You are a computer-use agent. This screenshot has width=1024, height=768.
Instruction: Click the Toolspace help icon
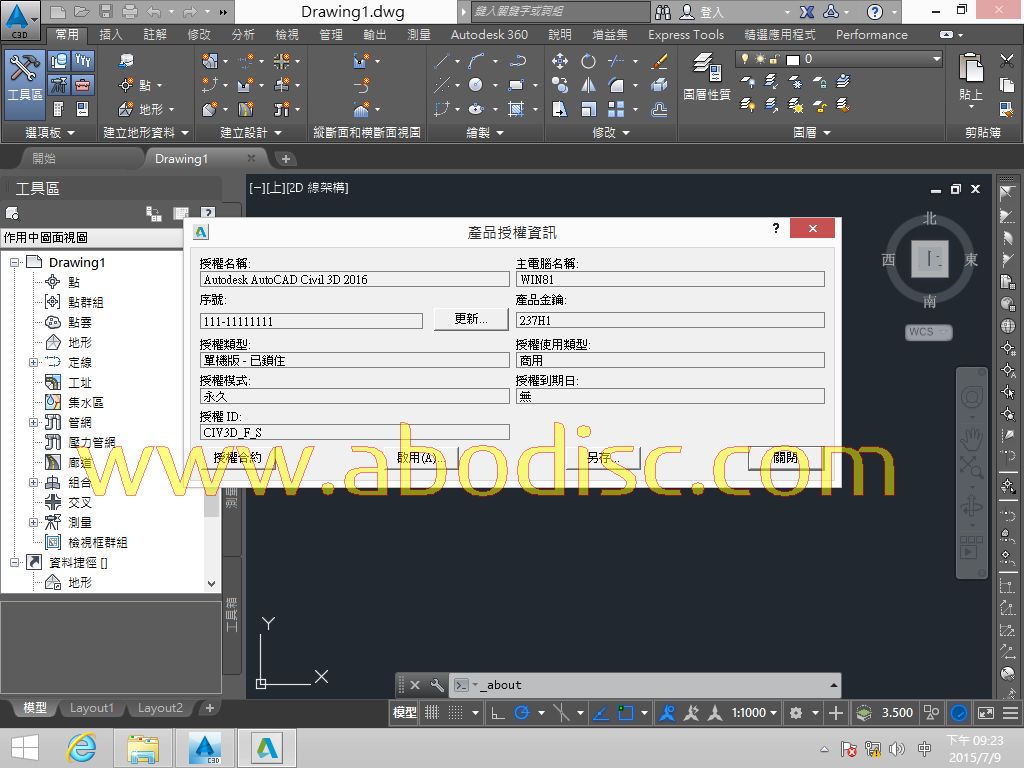click(x=208, y=213)
